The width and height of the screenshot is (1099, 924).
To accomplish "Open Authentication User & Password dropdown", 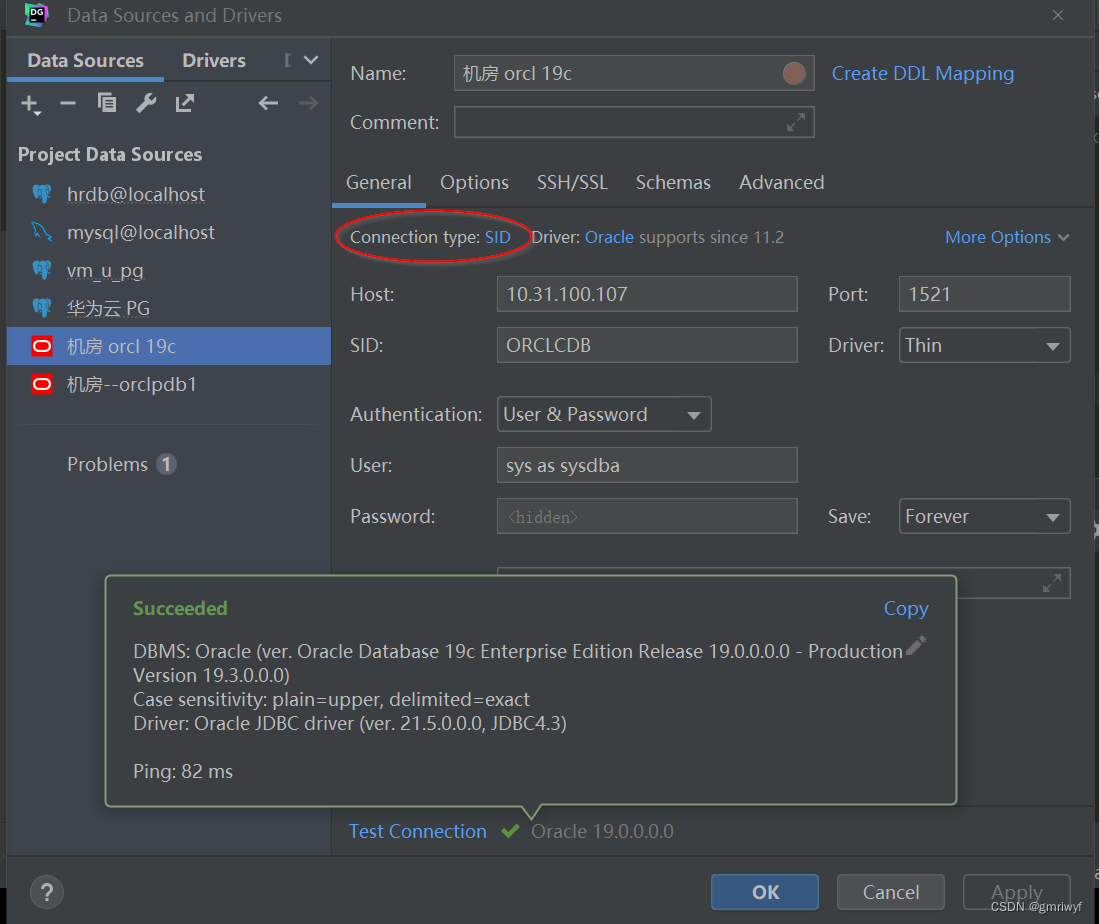I will coord(603,414).
